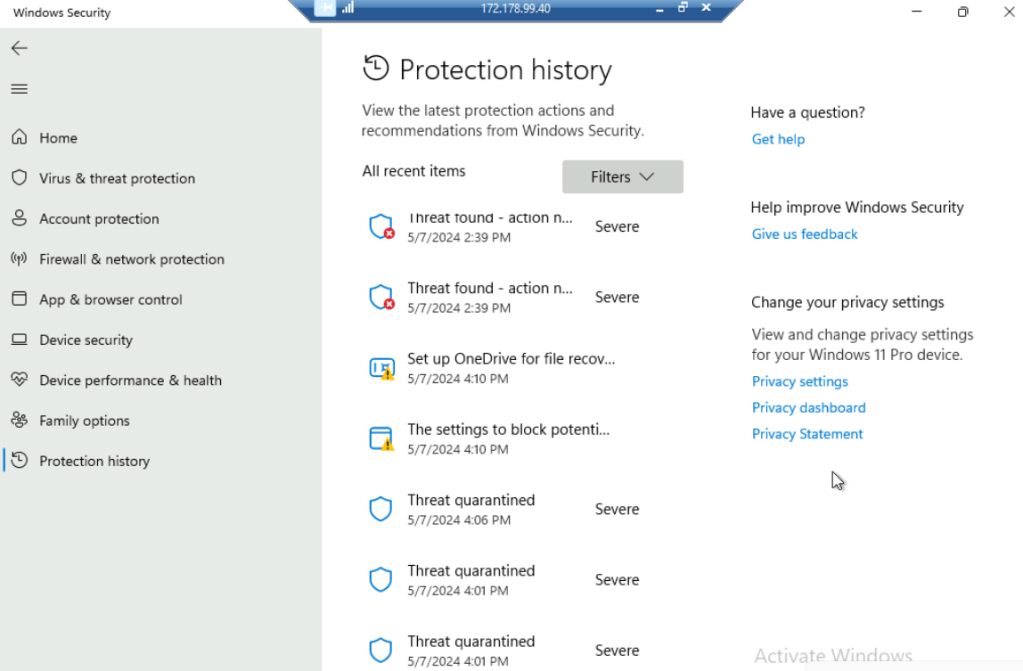Click the Get help link
The width and height of the screenshot is (1023, 671).
click(778, 139)
